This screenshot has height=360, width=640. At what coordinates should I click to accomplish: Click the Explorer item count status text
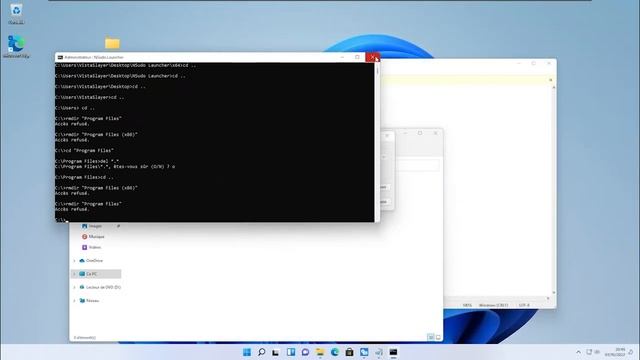tap(85, 338)
